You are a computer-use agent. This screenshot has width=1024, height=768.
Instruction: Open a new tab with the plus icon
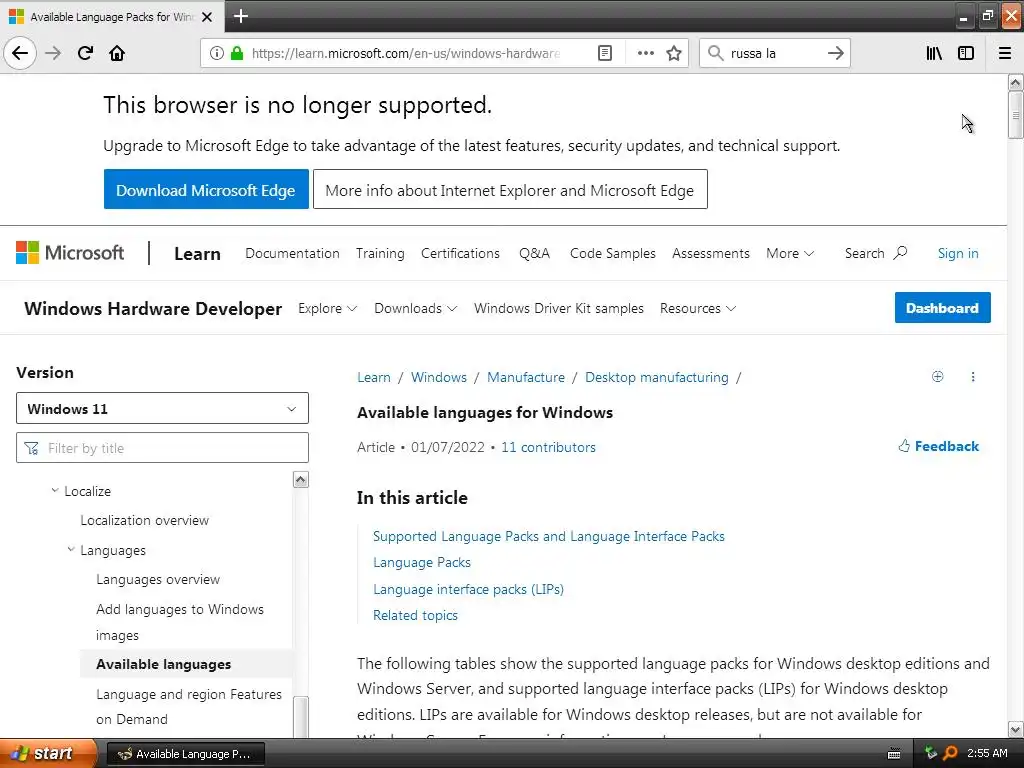240,16
